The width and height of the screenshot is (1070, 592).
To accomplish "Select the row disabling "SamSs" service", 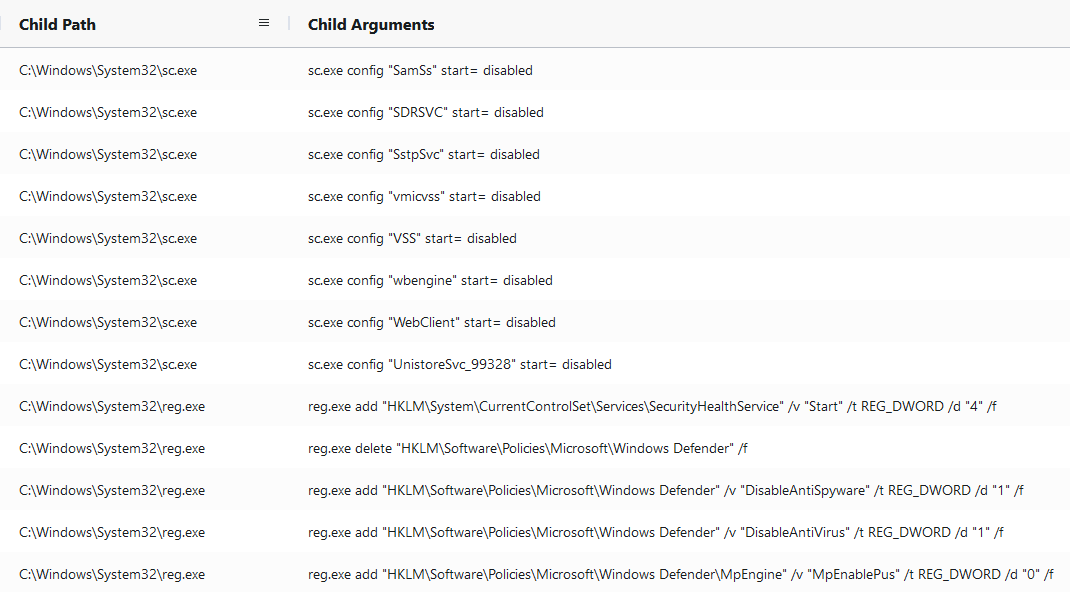I will tap(535, 70).
